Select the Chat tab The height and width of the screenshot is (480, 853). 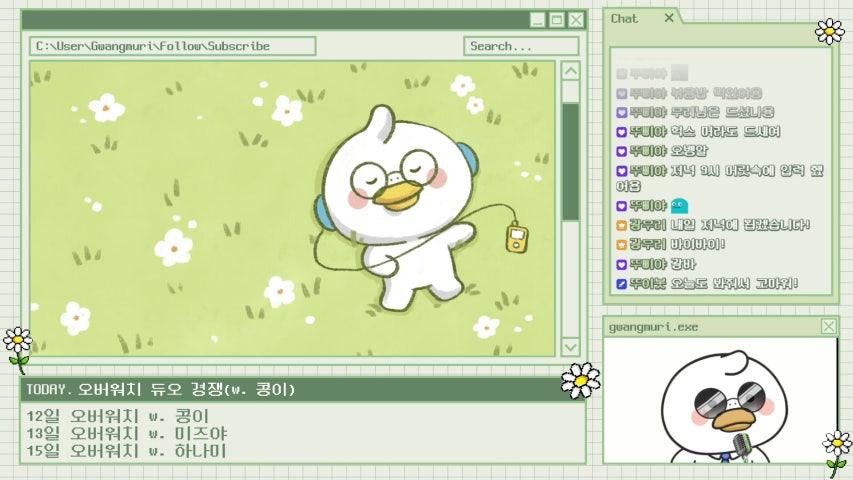pos(625,19)
